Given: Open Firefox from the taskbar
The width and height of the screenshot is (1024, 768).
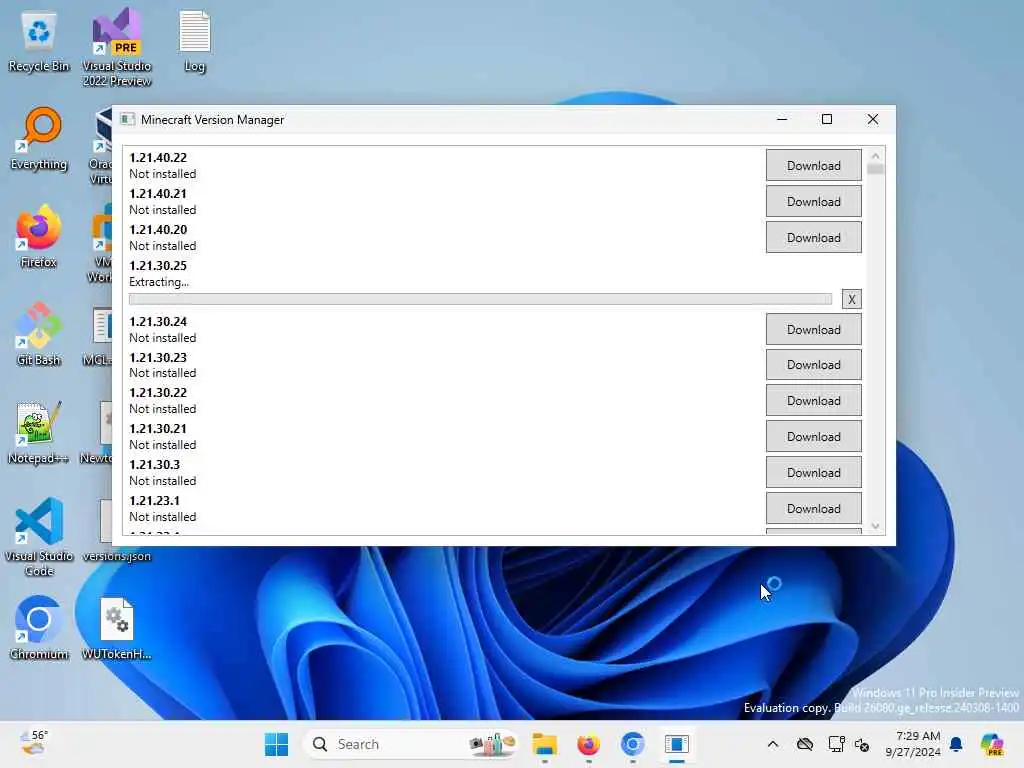Looking at the screenshot, I should (x=588, y=744).
